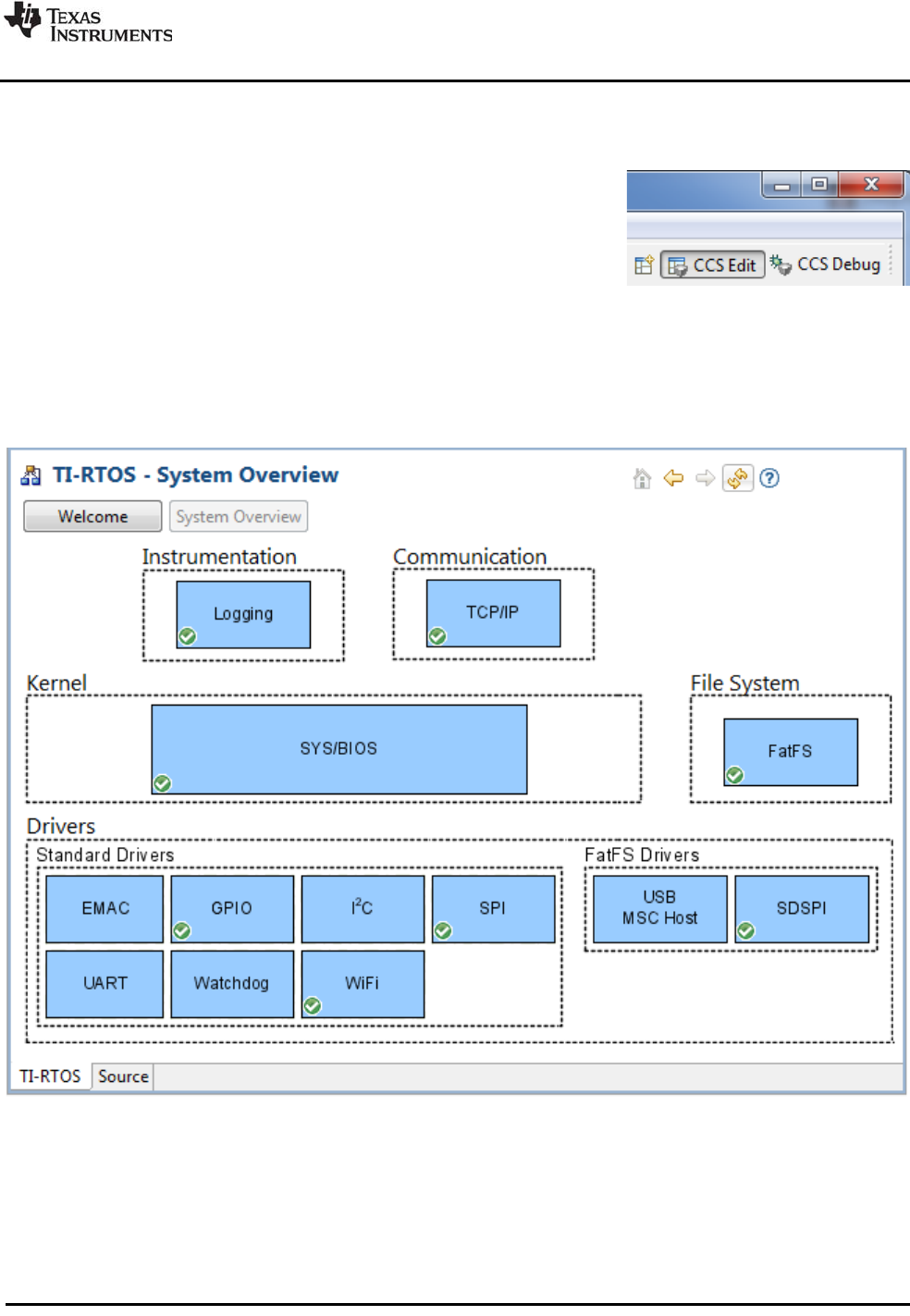Click the green checkmark on SYS/BIOS
The image size is (910, 1316).
tap(163, 783)
